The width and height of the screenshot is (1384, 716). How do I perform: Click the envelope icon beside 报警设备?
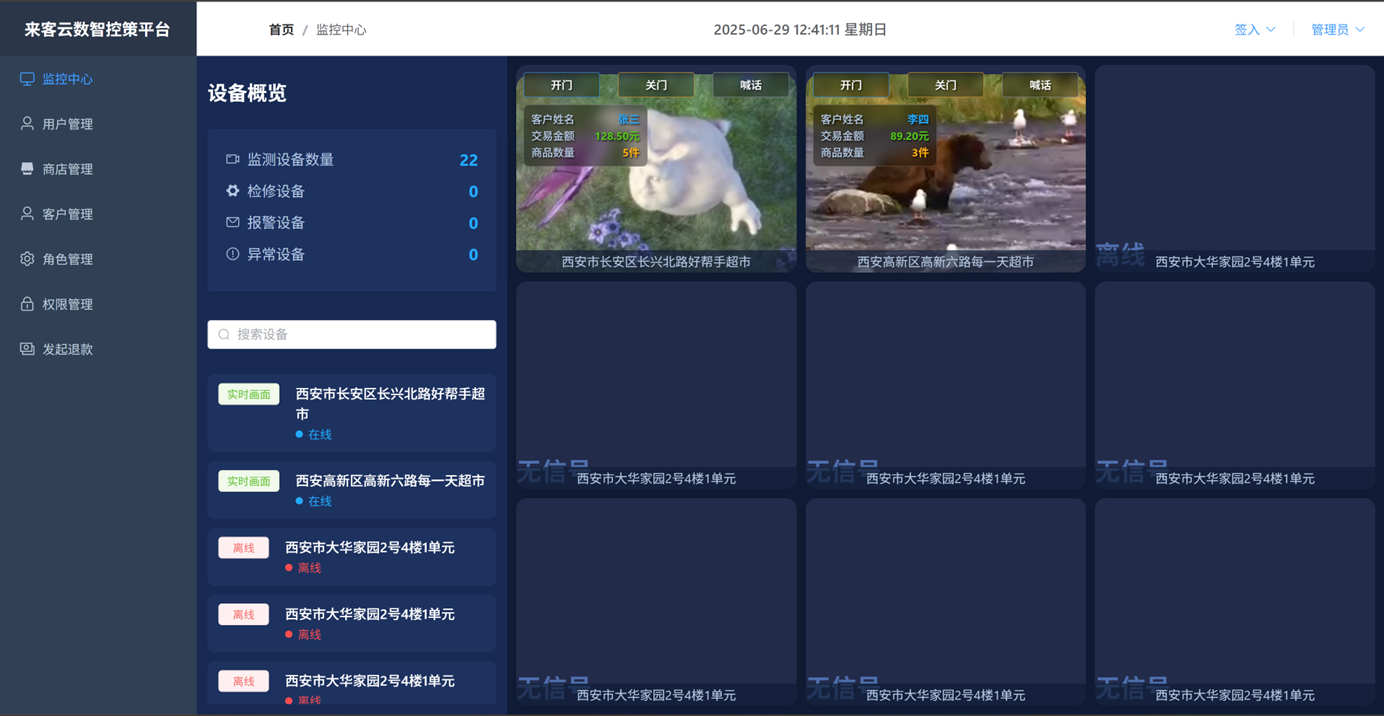tap(233, 223)
